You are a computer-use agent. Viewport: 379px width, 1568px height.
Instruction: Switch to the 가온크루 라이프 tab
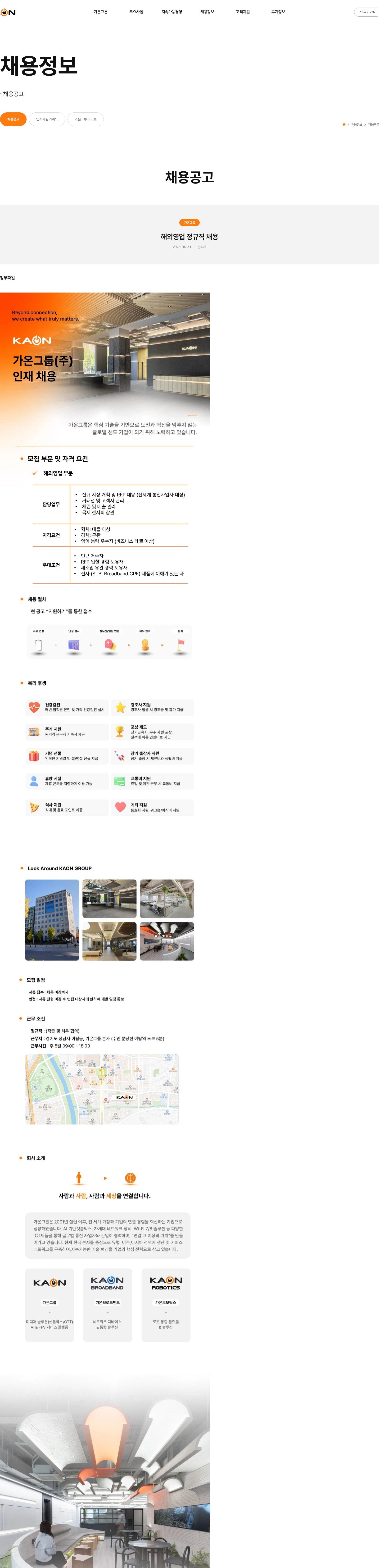click(x=85, y=119)
